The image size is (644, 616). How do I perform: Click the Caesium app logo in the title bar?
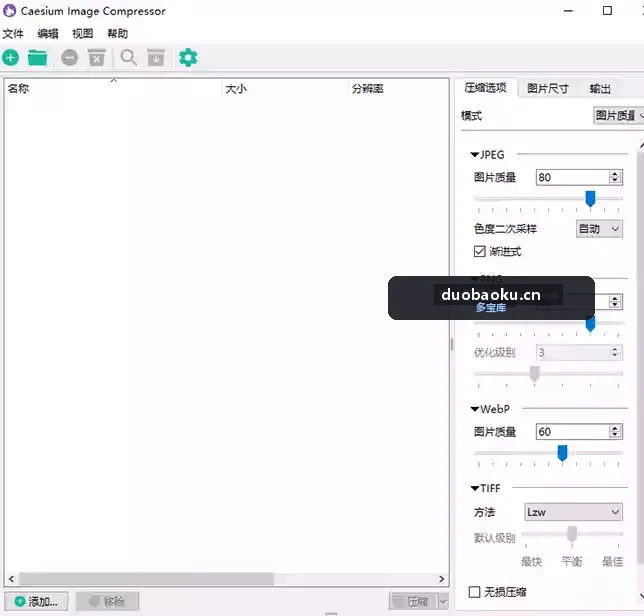(9, 11)
